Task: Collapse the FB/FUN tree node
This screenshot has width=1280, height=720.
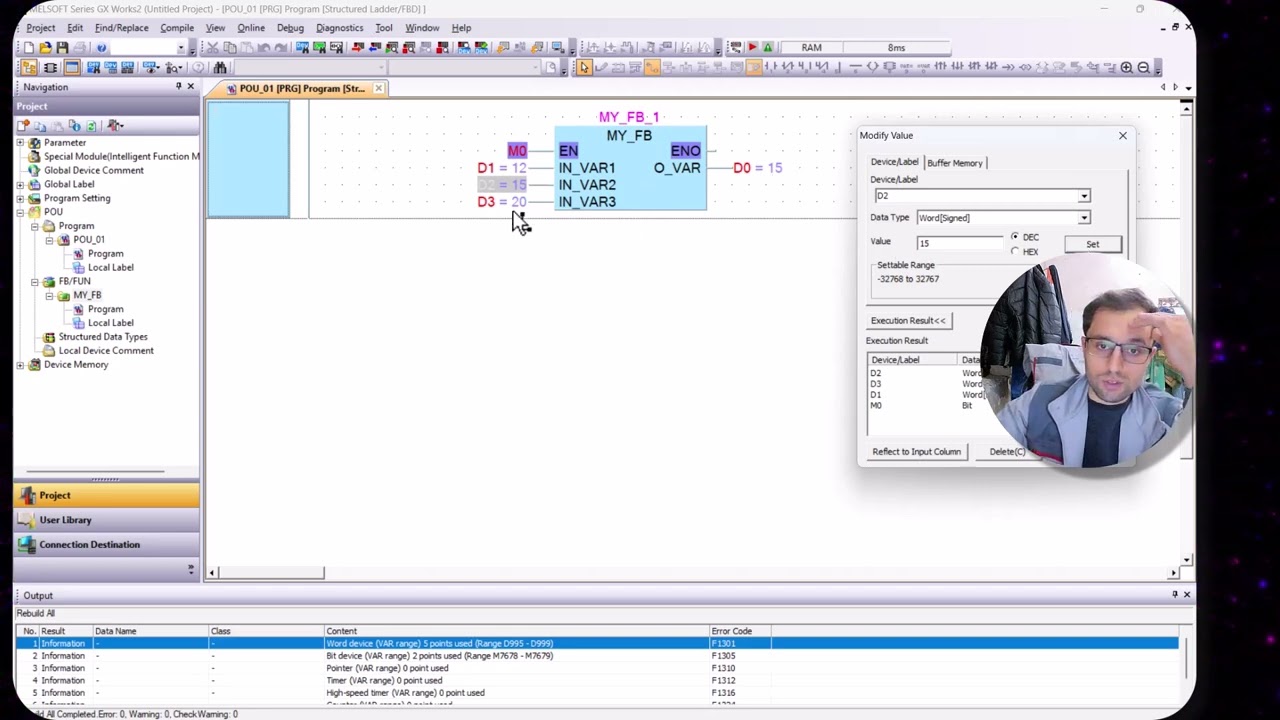Action: [x=34, y=281]
